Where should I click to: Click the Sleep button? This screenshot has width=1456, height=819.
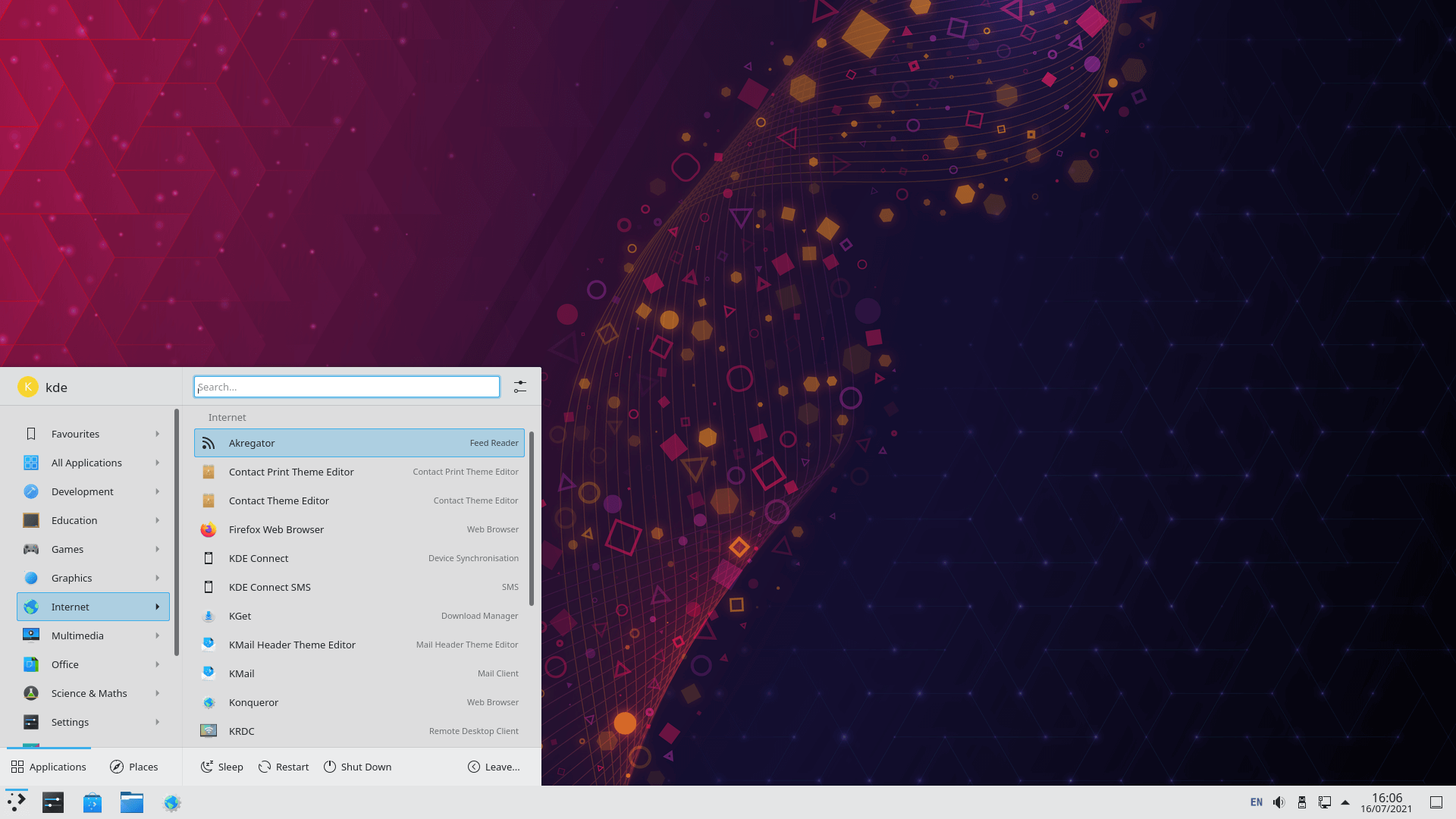point(221,767)
